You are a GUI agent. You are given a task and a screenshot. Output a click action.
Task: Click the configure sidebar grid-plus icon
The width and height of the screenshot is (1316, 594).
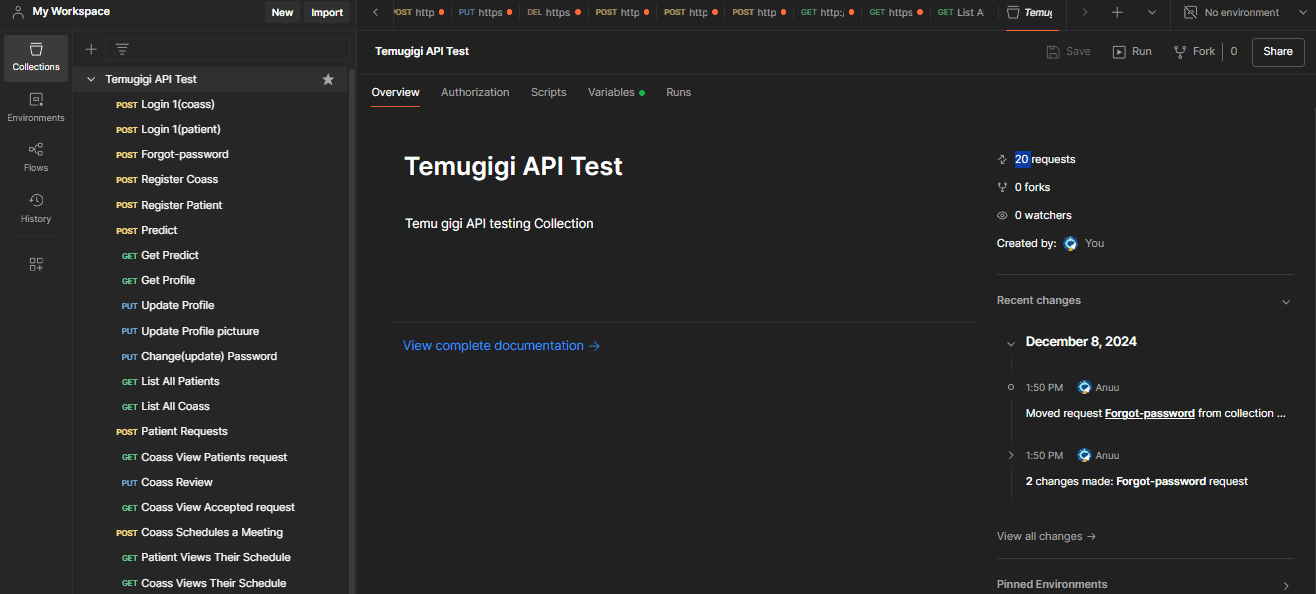click(36, 264)
